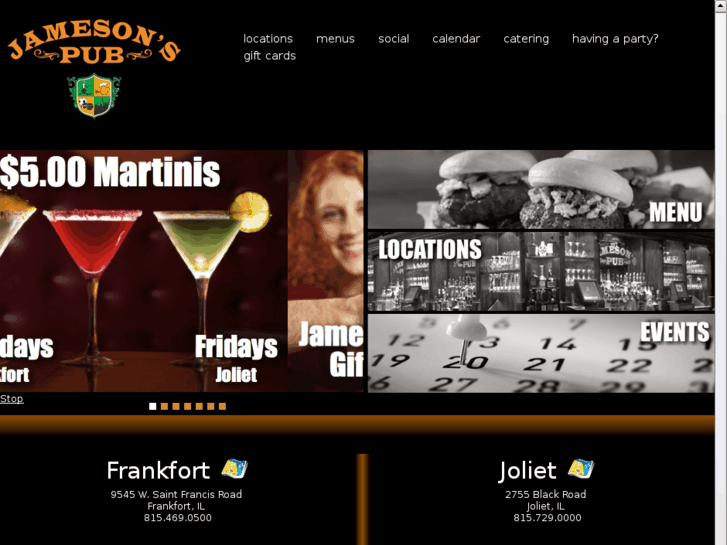Open the EVENTS calendar banner
The width and height of the screenshot is (727, 545).
(x=541, y=353)
